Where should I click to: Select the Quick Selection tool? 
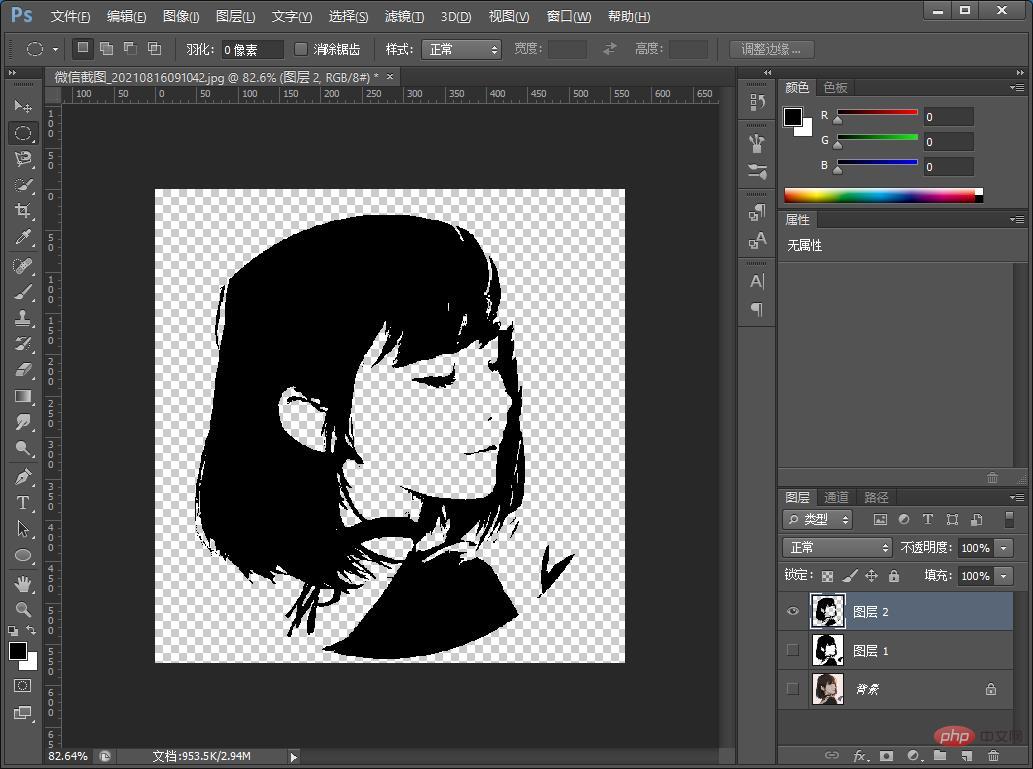pyautogui.click(x=23, y=185)
